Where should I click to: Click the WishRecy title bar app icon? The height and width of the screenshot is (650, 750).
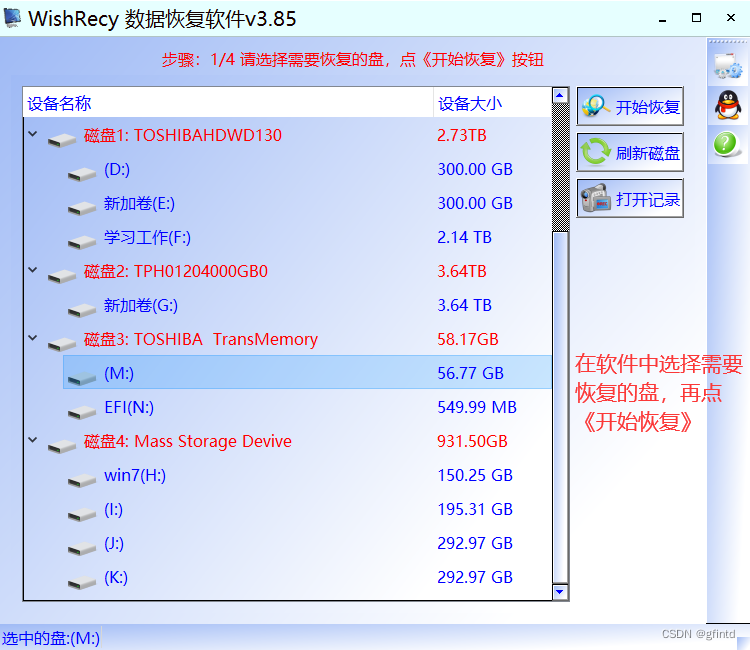pyautogui.click(x=12, y=18)
